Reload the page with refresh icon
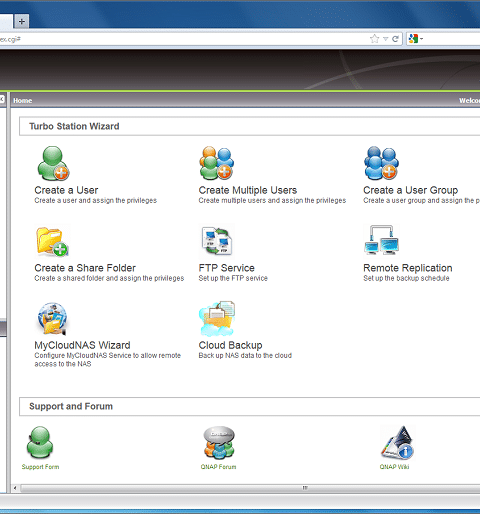480x514 pixels. [x=395, y=39]
